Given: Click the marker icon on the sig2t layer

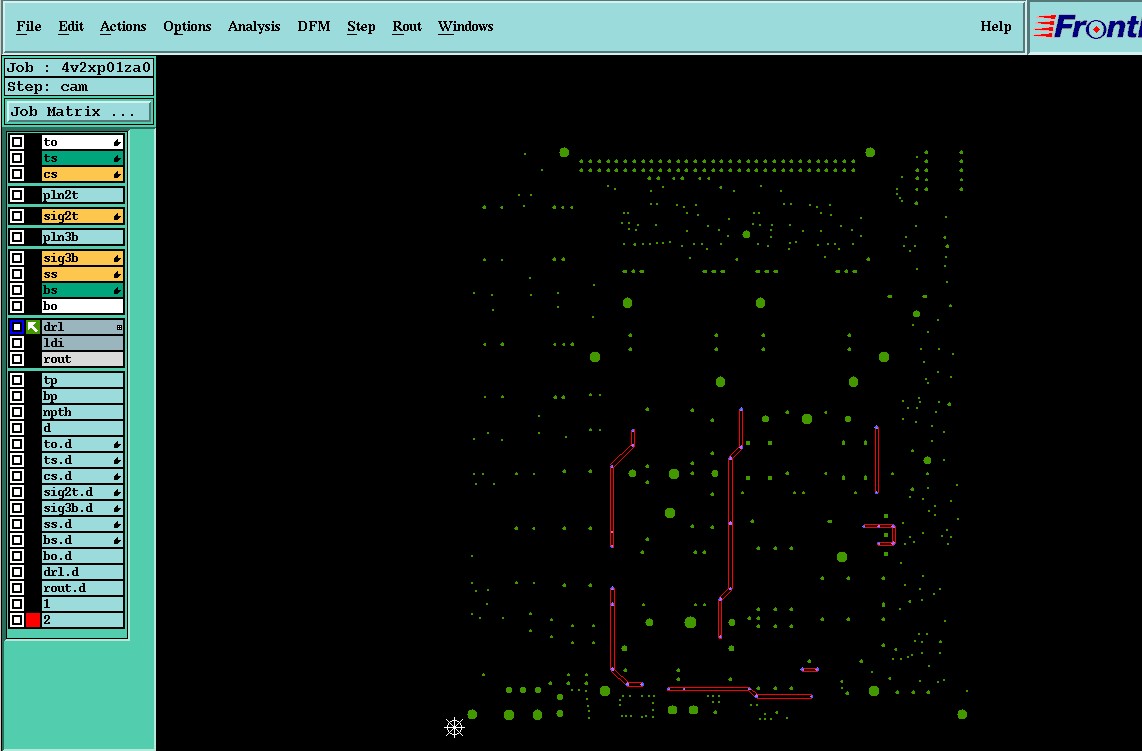Looking at the screenshot, I should (117, 216).
